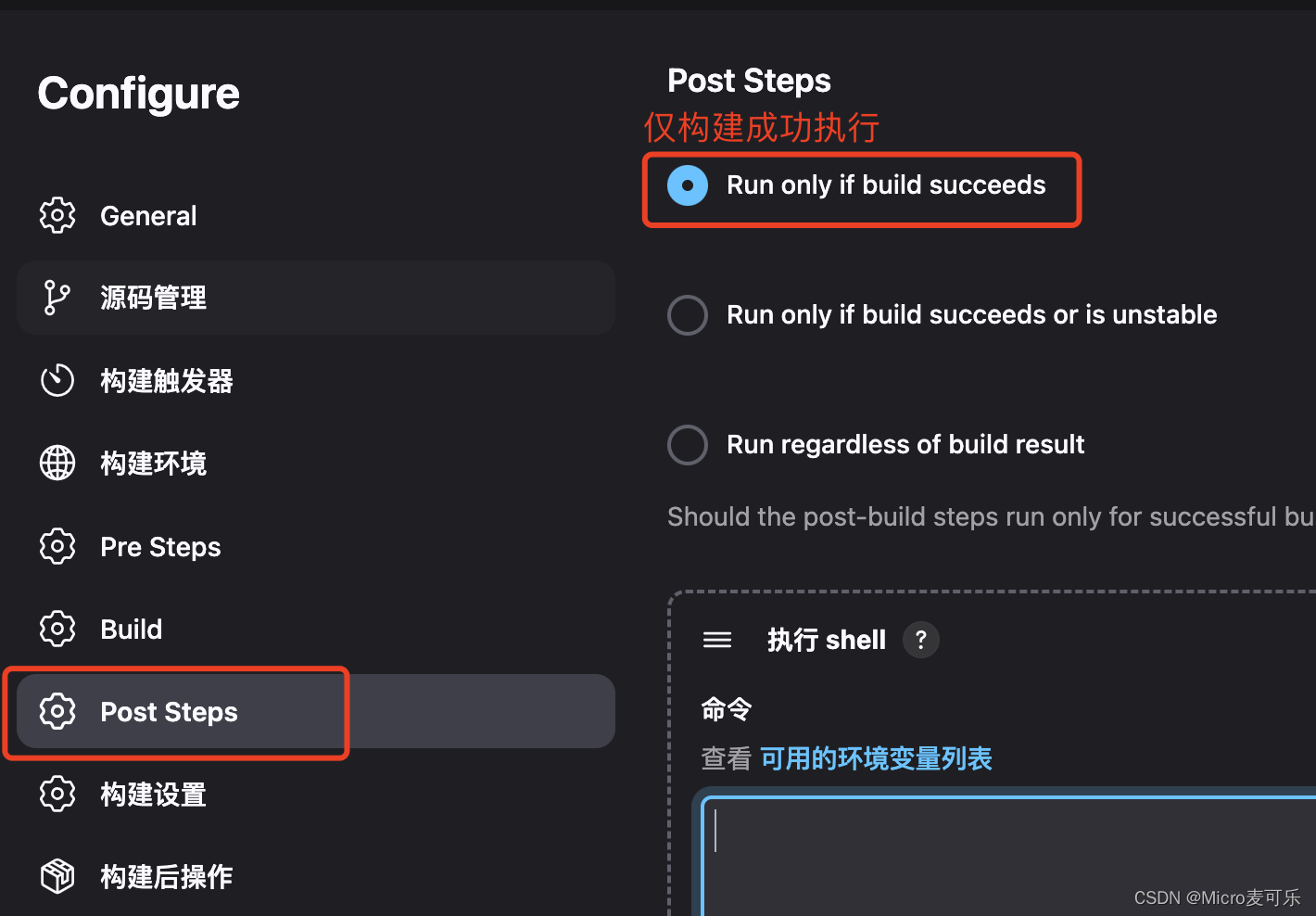The width and height of the screenshot is (1316, 916).
Task: Click the 构建后操作 package icon
Action: (57, 876)
